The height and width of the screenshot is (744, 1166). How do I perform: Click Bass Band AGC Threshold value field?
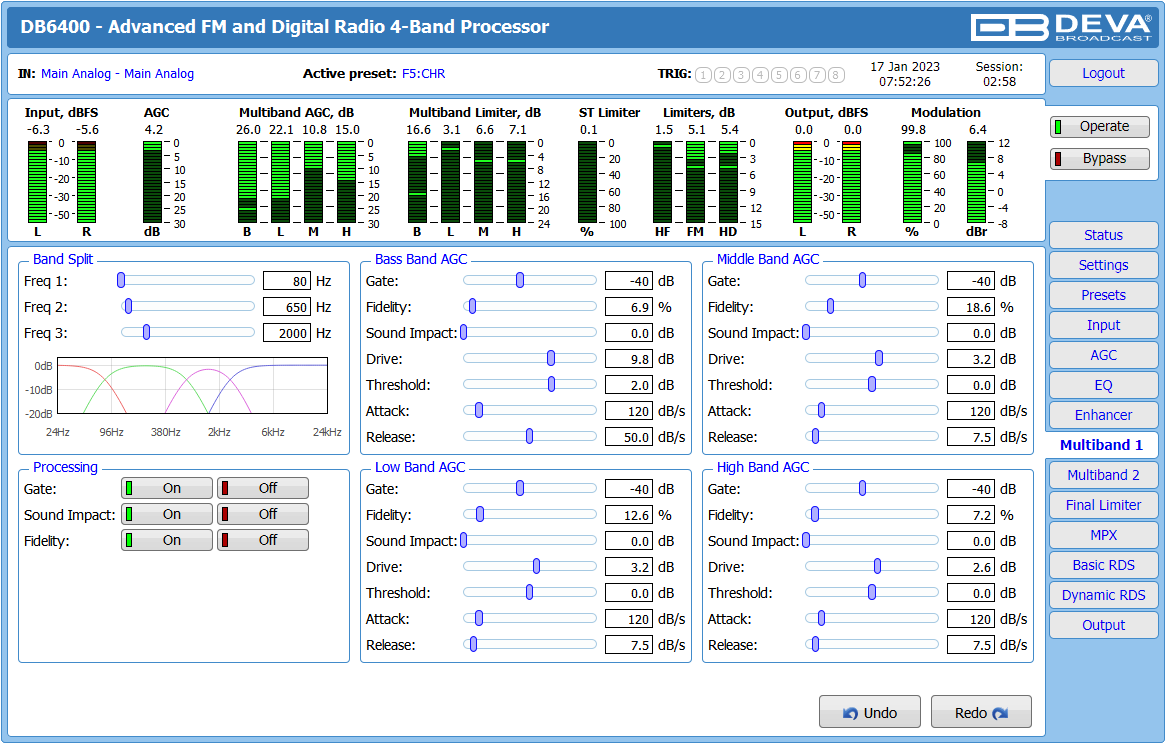629,385
